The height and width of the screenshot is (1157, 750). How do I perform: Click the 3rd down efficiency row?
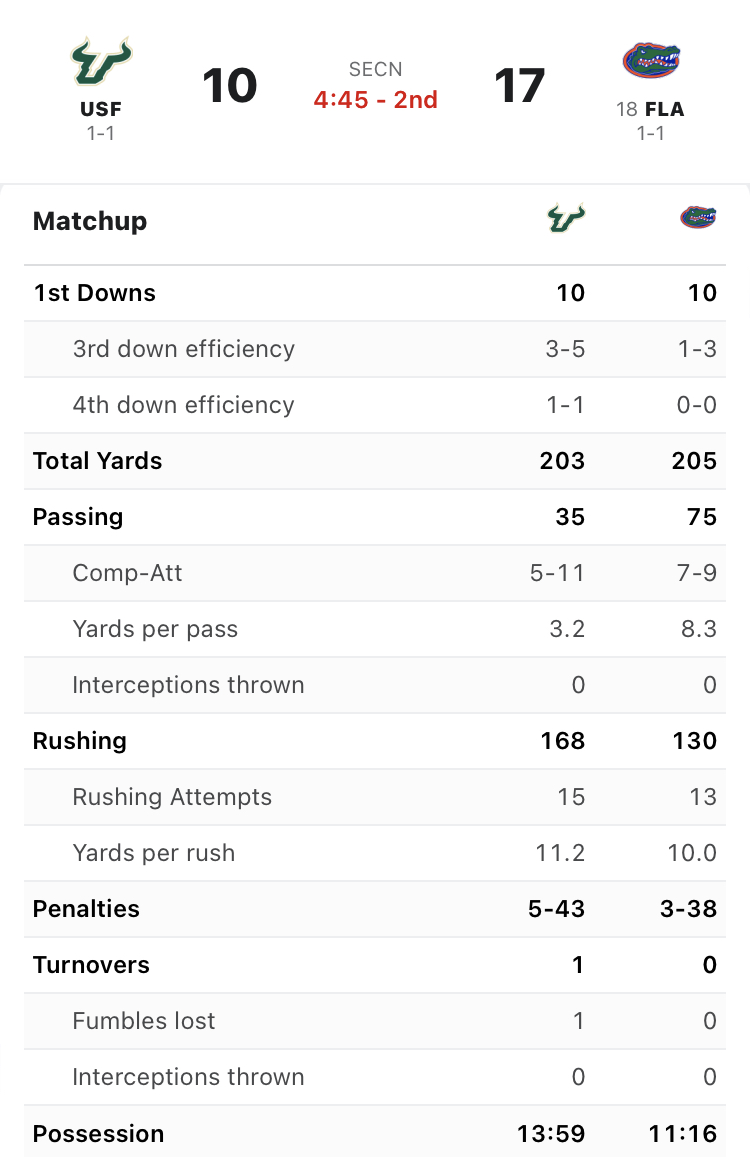375,349
